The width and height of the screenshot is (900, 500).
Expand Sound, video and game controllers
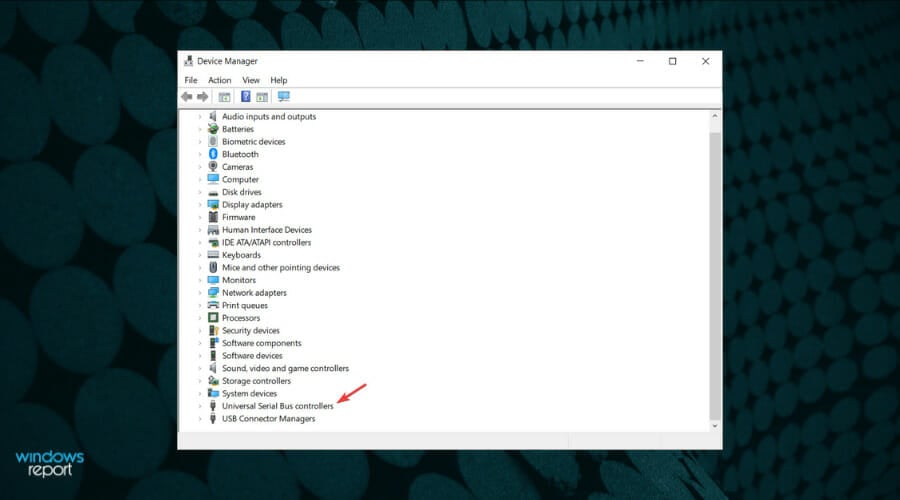pos(200,369)
